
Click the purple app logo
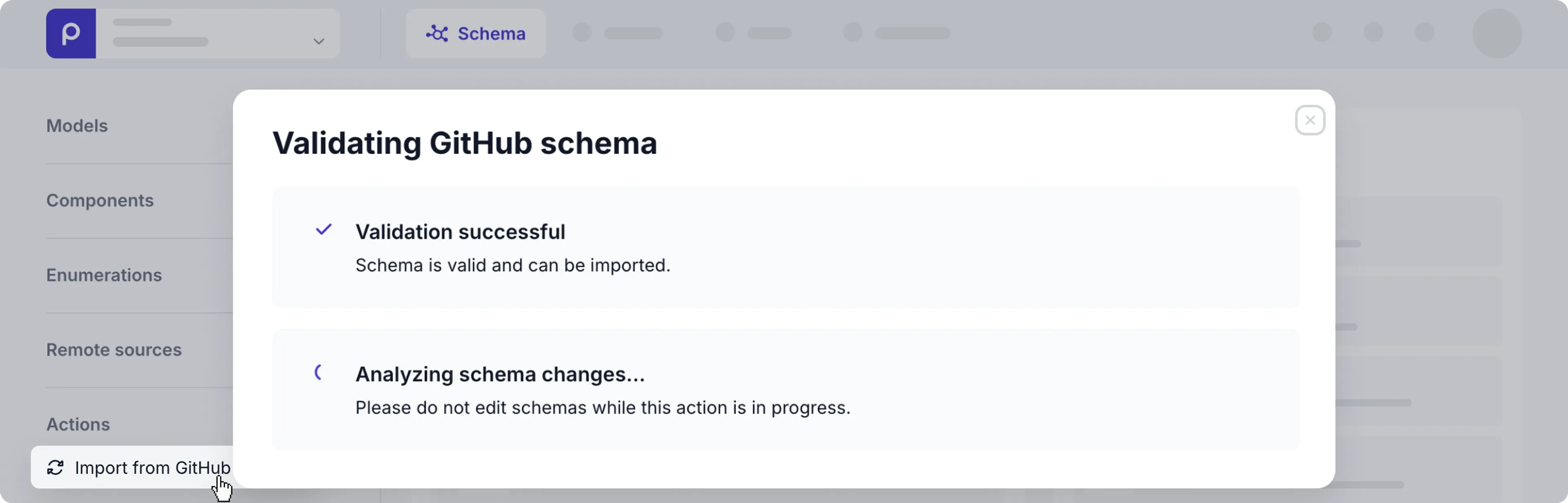(x=71, y=33)
